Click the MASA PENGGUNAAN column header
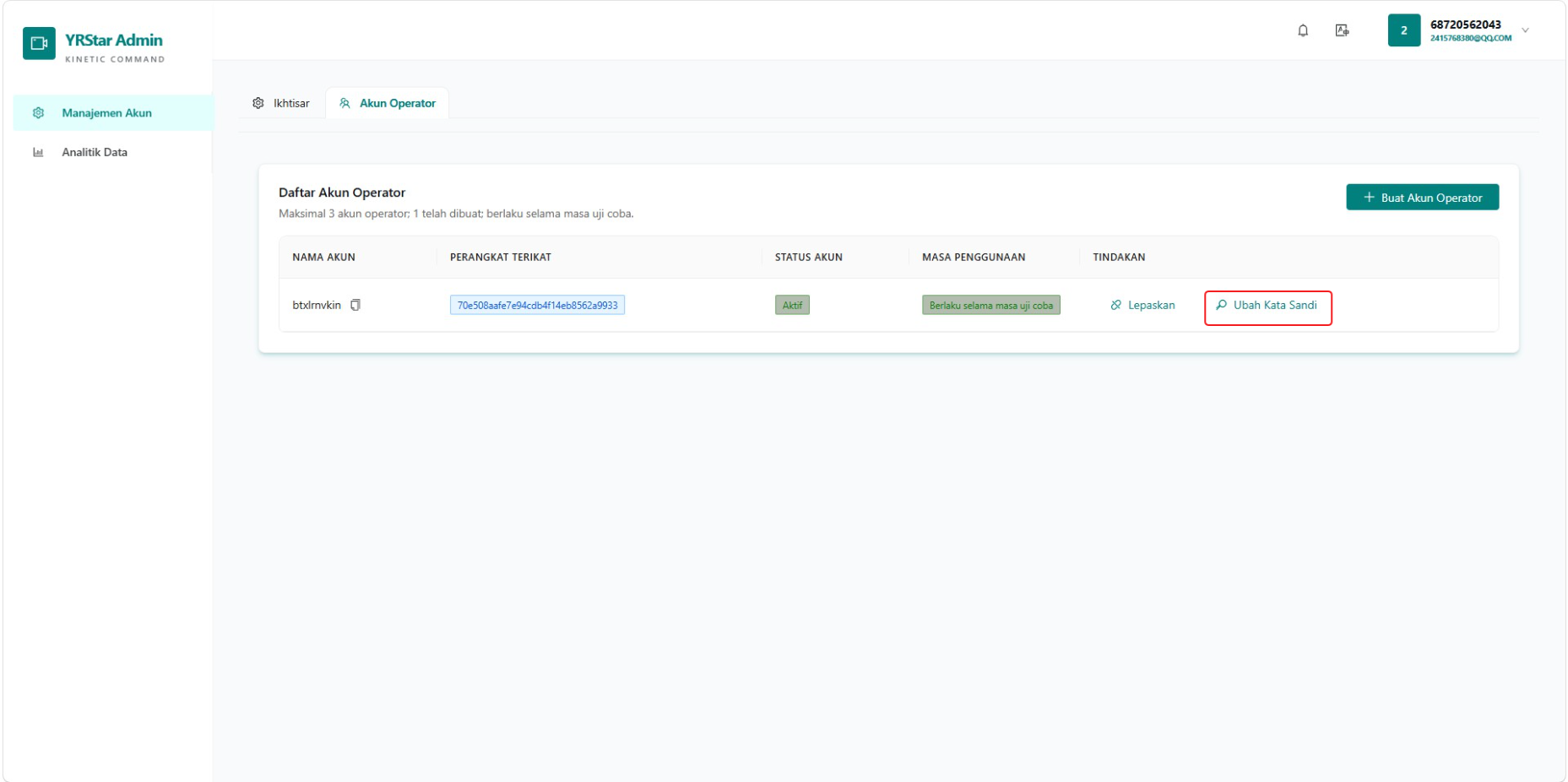Viewport: 1568px width, 782px height. [x=974, y=258]
